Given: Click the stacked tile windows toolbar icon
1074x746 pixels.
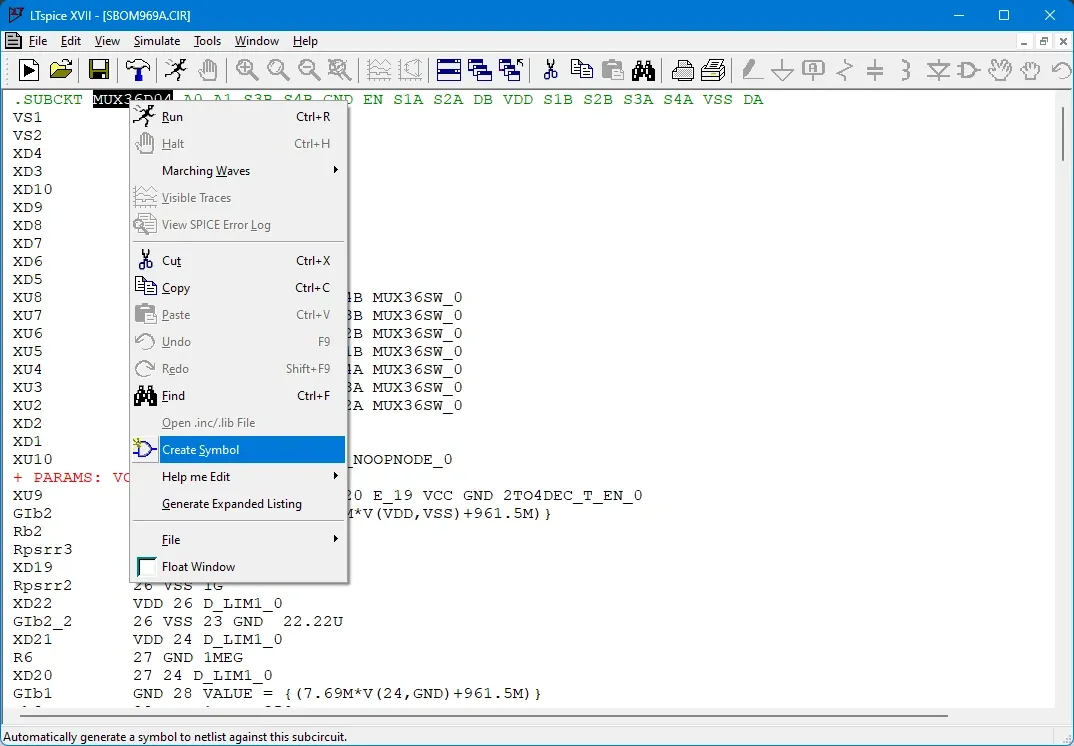Looking at the screenshot, I should coord(449,70).
